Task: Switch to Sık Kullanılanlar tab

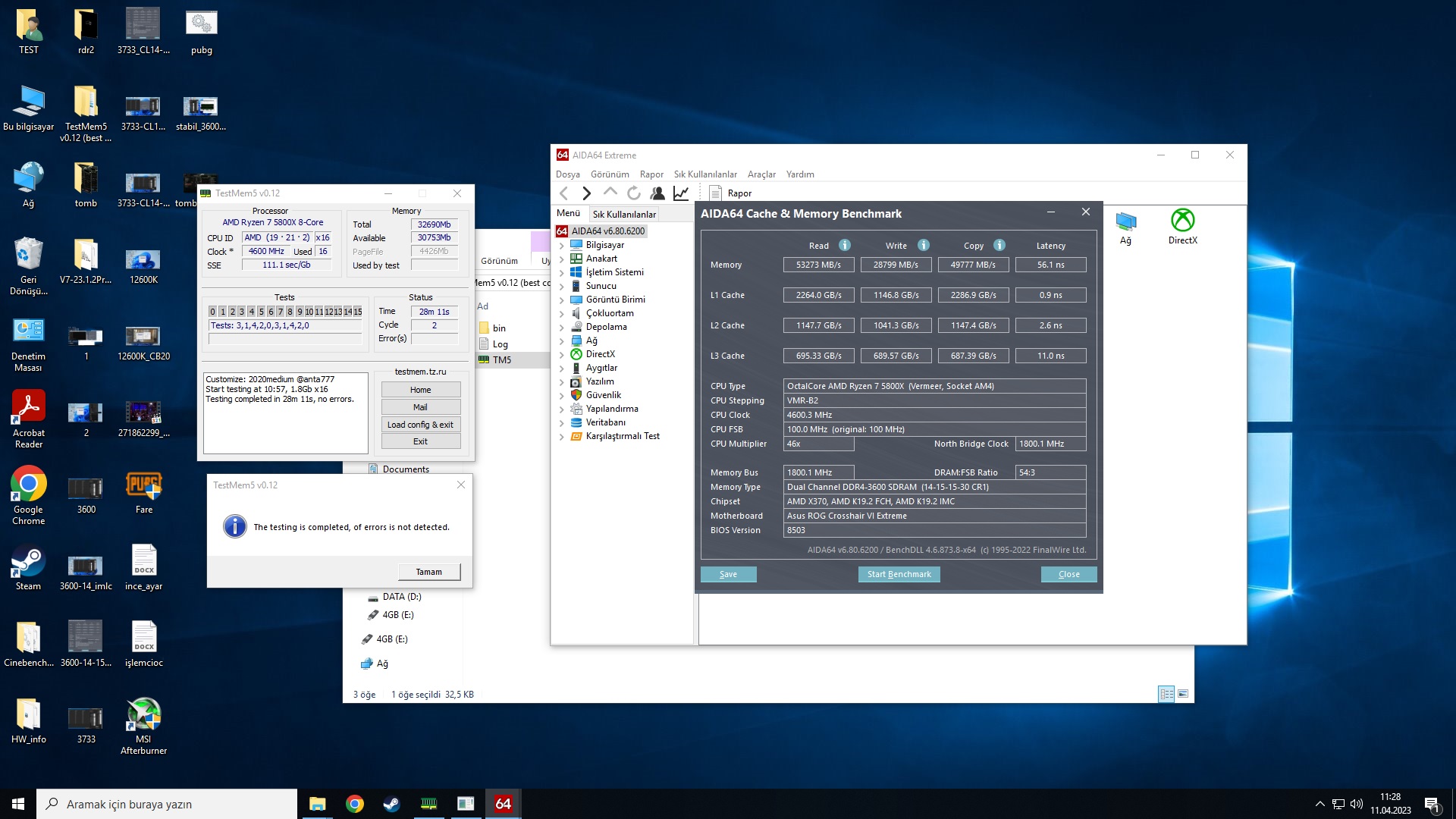Action: click(x=624, y=215)
